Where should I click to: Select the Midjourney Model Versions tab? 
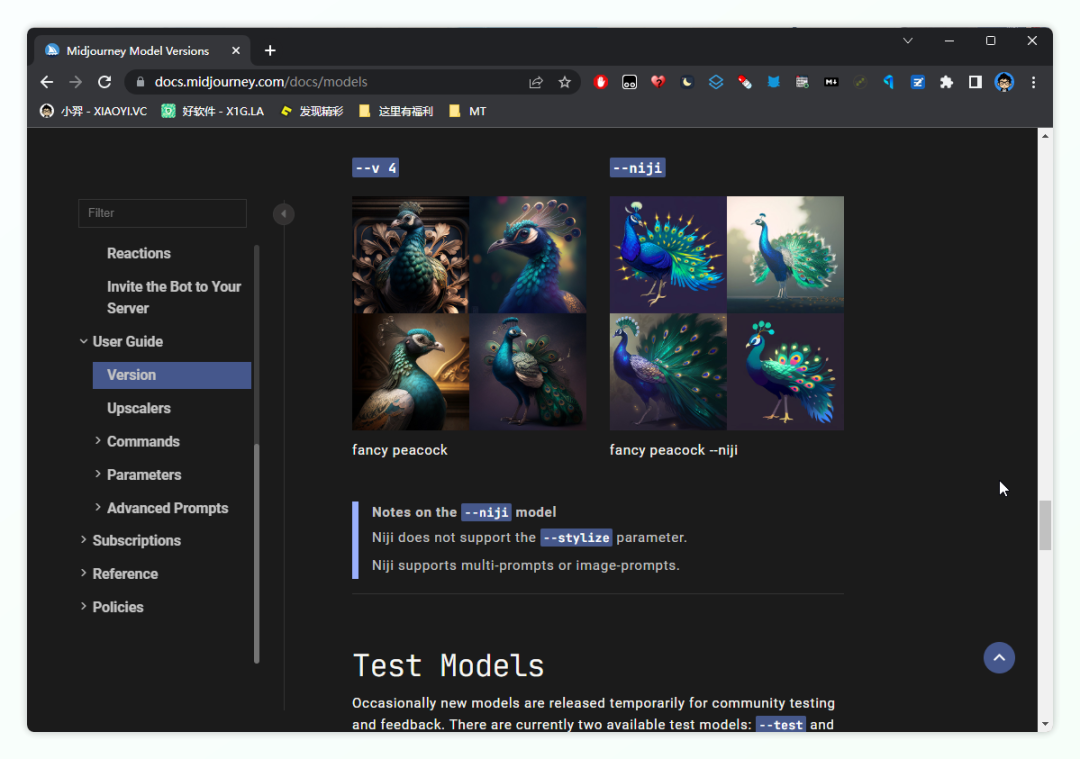click(137, 51)
